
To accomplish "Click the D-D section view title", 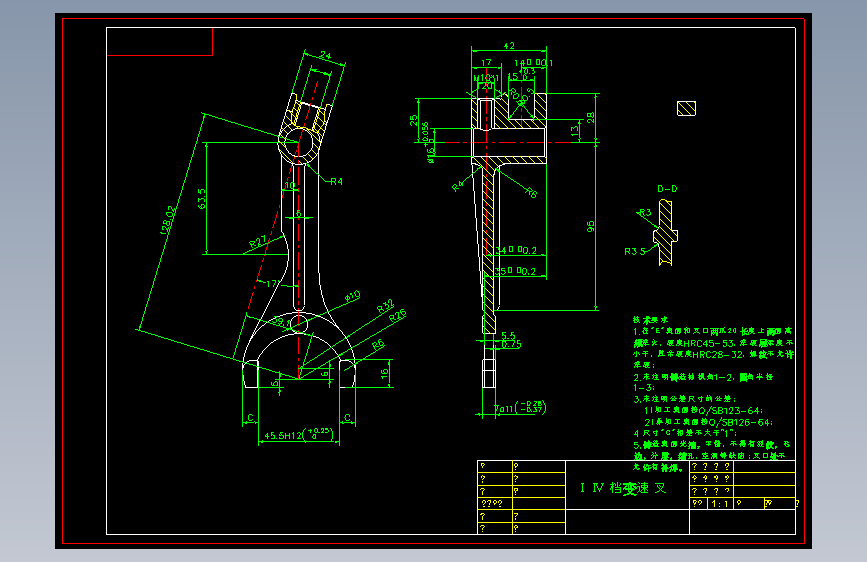I will pos(667,189).
